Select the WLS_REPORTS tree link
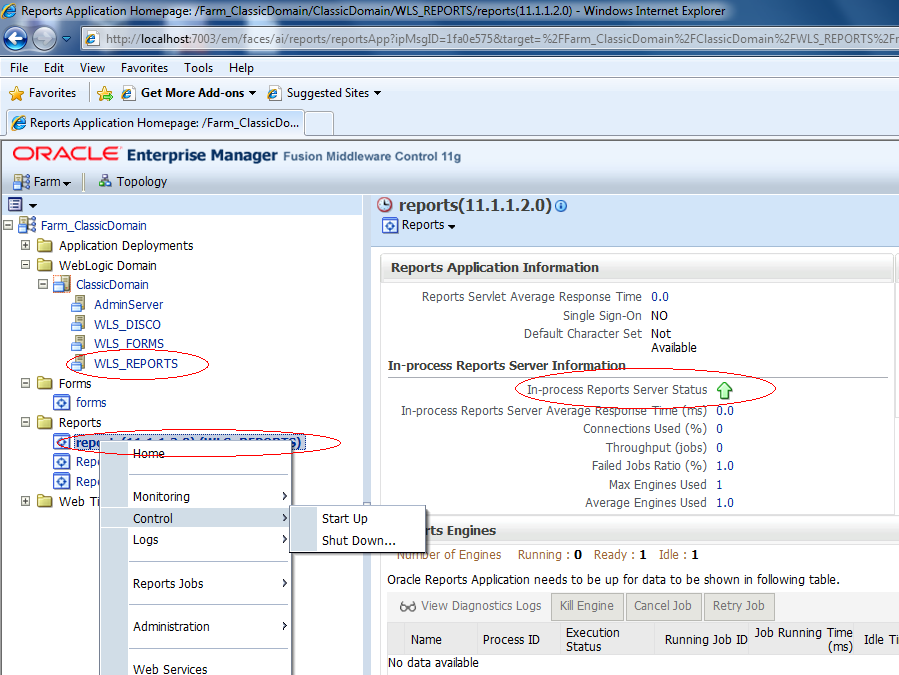This screenshot has width=899, height=675. (136, 364)
